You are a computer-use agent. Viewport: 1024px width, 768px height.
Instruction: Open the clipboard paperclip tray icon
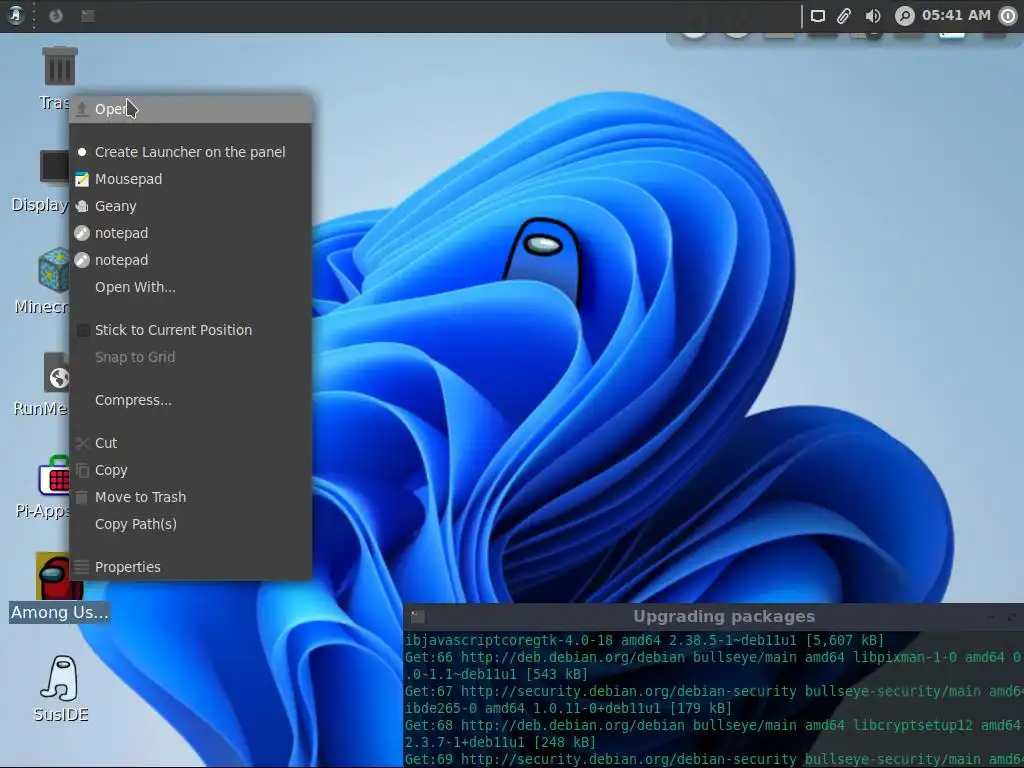[x=844, y=16]
